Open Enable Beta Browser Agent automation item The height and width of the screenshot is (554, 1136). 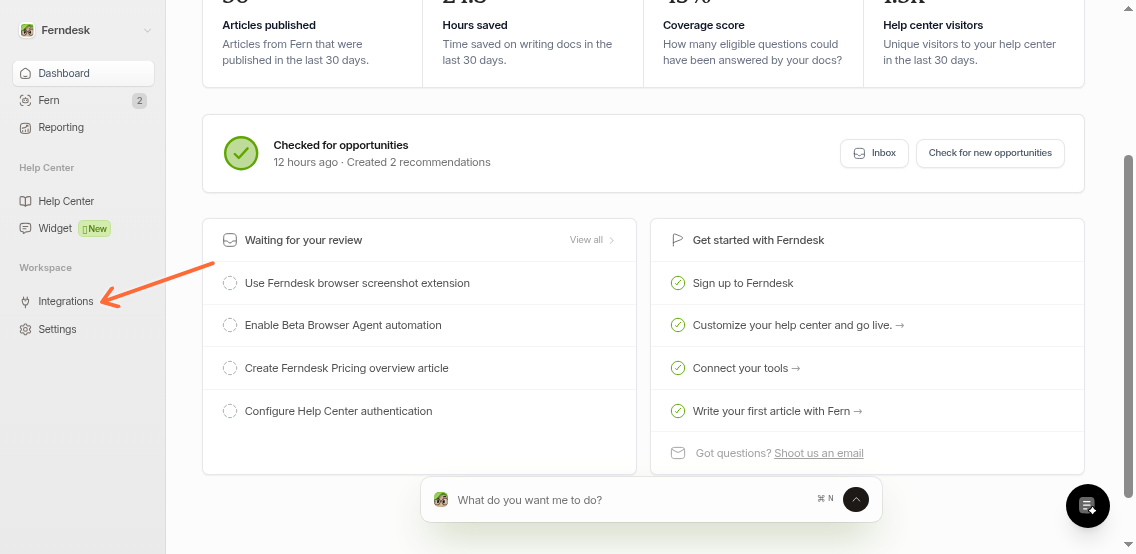[419, 326]
